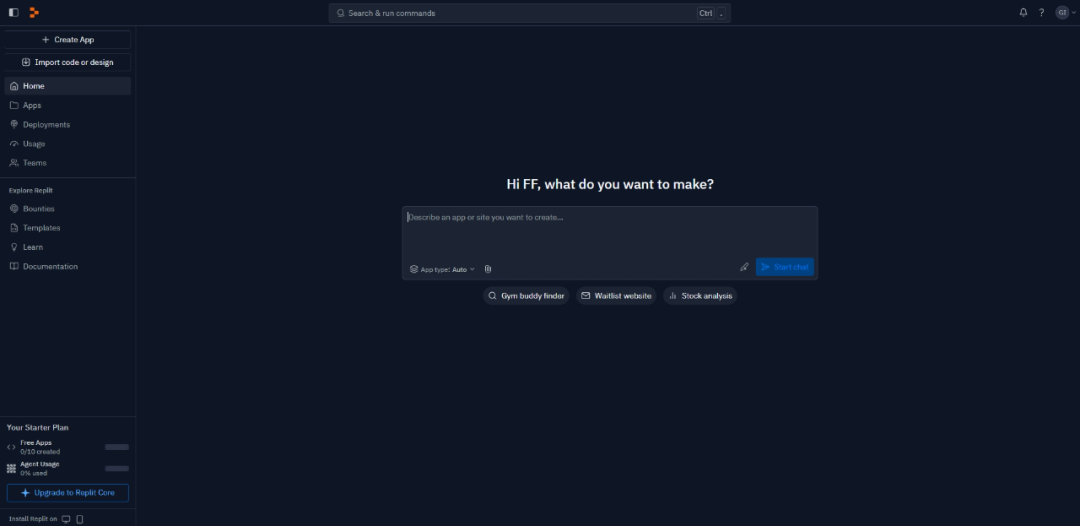Choose the Stock analysis suggestion
The image size is (1080, 526).
[700, 296]
